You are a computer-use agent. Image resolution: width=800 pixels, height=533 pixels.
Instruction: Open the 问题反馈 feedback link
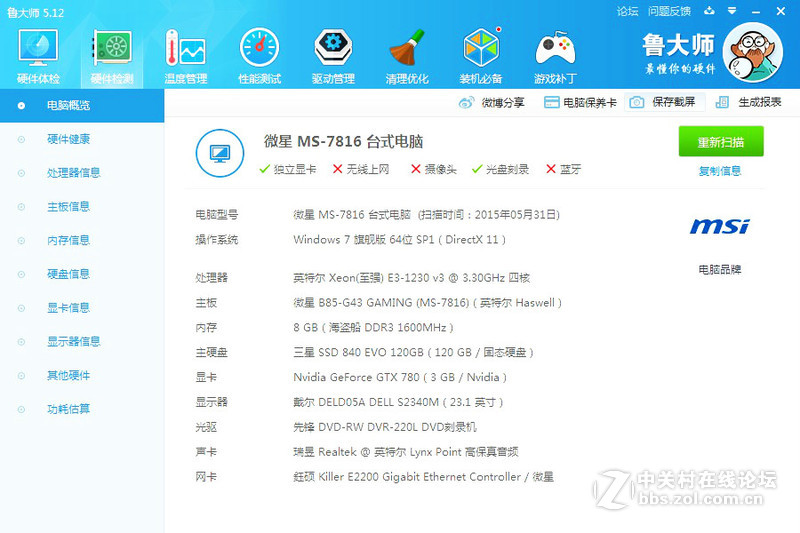669,11
